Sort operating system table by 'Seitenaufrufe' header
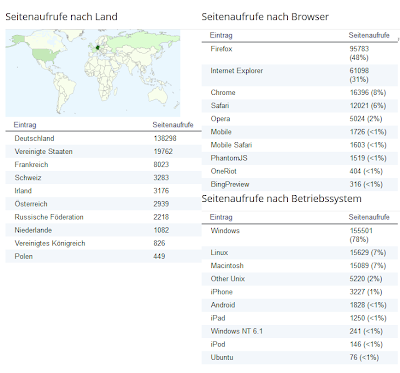Screen dimensions: 400x373 point(369,217)
